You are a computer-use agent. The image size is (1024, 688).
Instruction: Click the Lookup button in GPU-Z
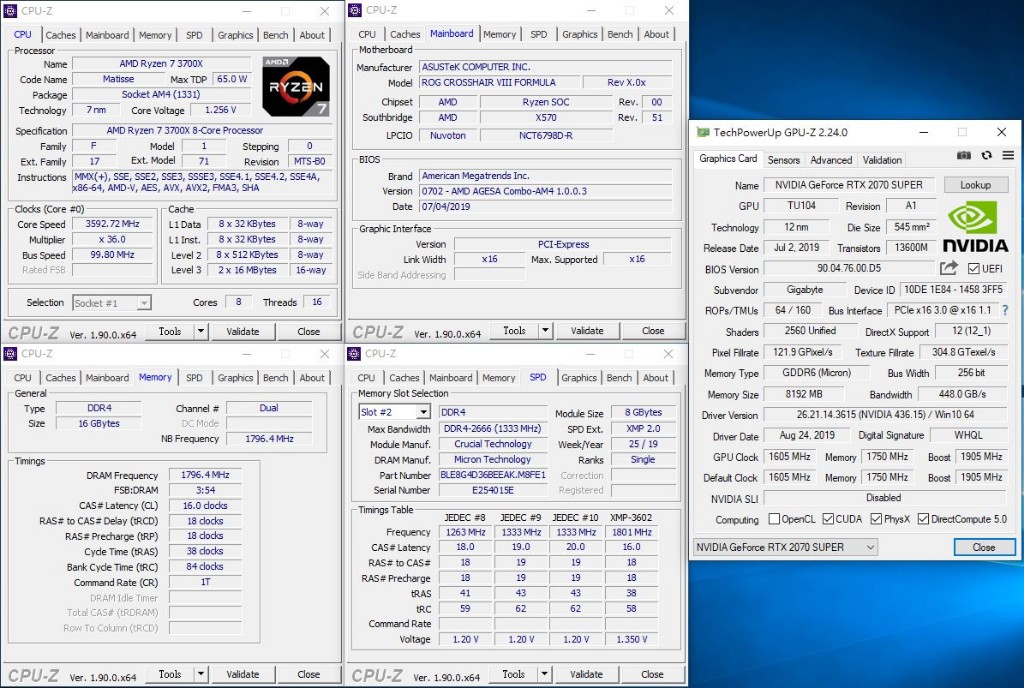pos(975,185)
